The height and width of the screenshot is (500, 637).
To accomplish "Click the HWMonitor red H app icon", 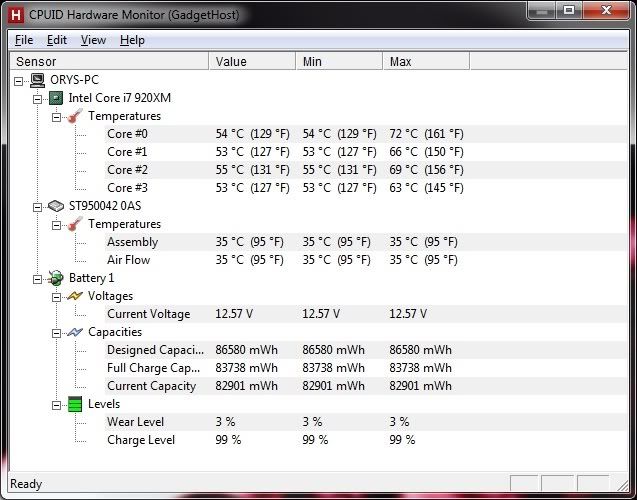I will tap(15, 15).
